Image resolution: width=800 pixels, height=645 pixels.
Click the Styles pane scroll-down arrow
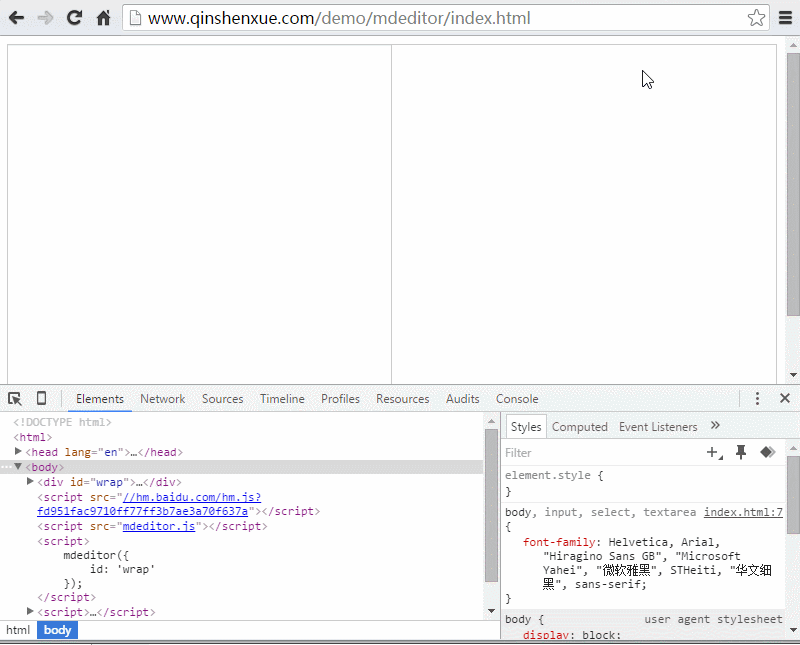[x=793, y=630]
